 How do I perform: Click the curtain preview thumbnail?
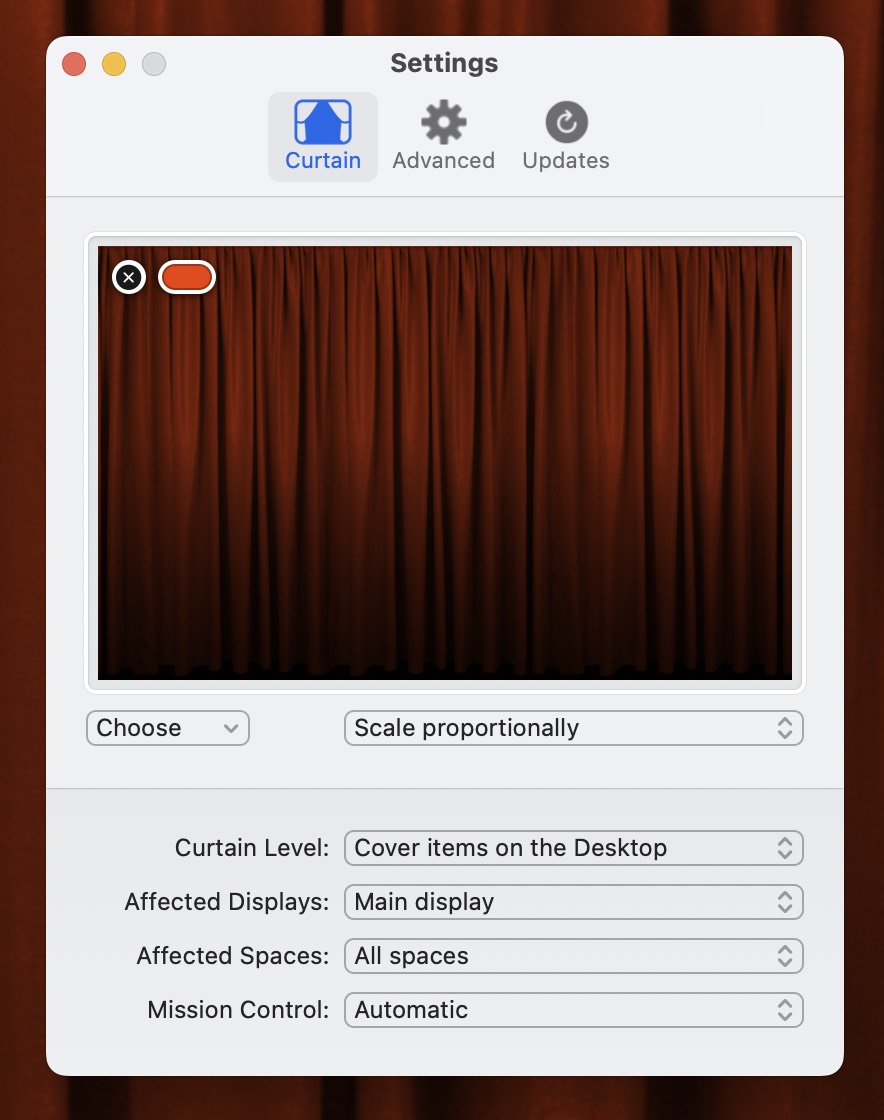(x=444, y=462)
